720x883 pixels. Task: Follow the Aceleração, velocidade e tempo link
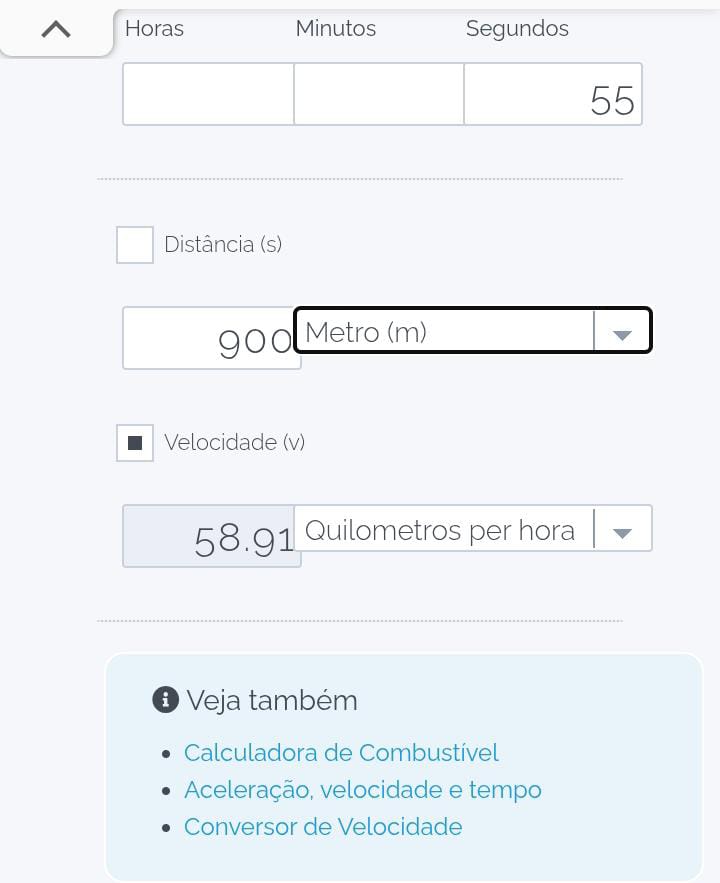(362, 789)
